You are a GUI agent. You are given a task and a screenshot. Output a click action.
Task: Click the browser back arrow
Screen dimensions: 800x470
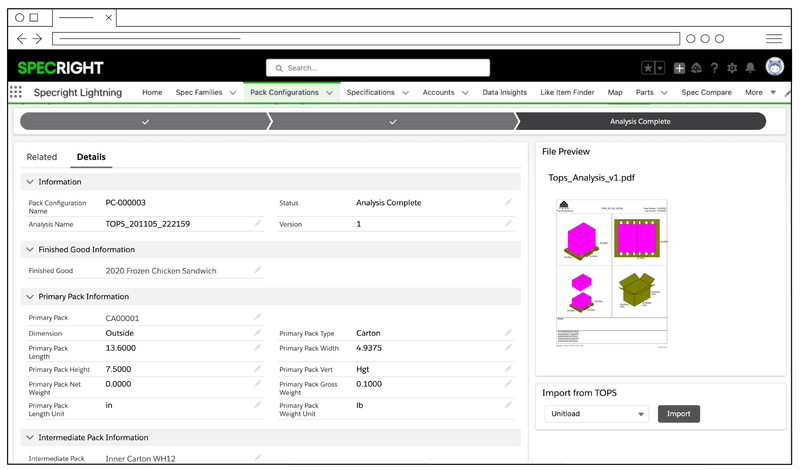[21, 39]
